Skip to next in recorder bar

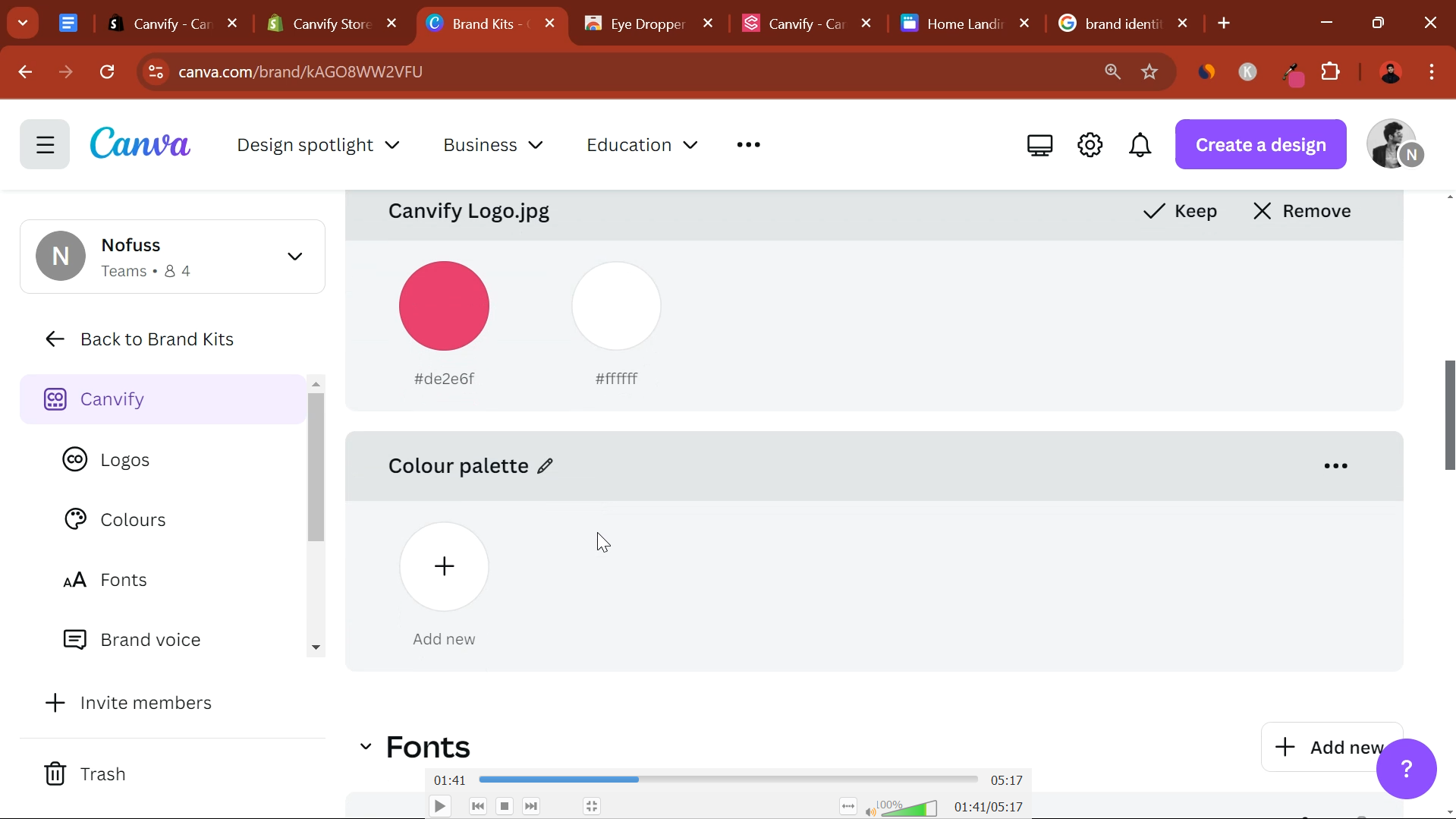click(x=531, y=806)
